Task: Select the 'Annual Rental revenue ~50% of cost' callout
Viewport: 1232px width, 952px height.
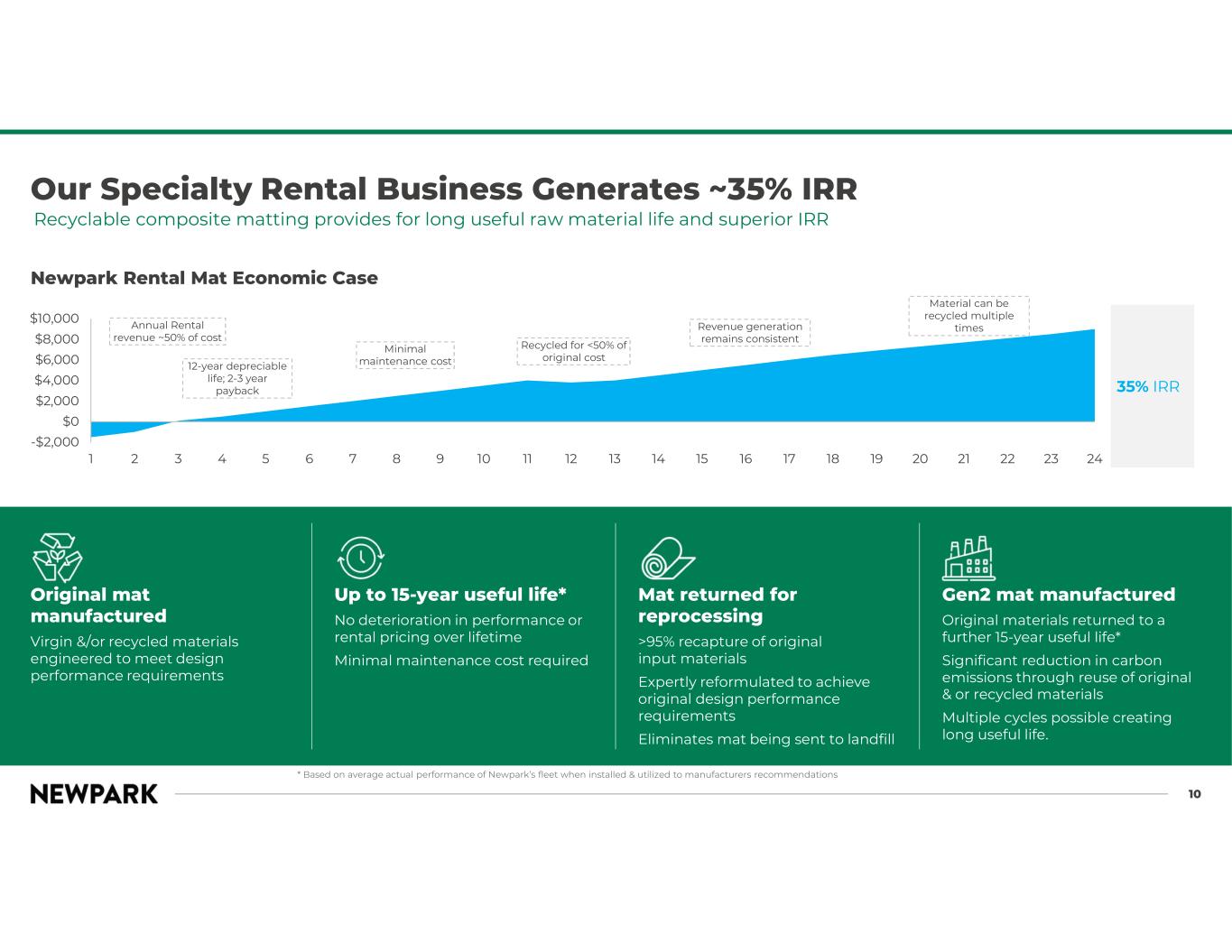Action: pos(168,331)
